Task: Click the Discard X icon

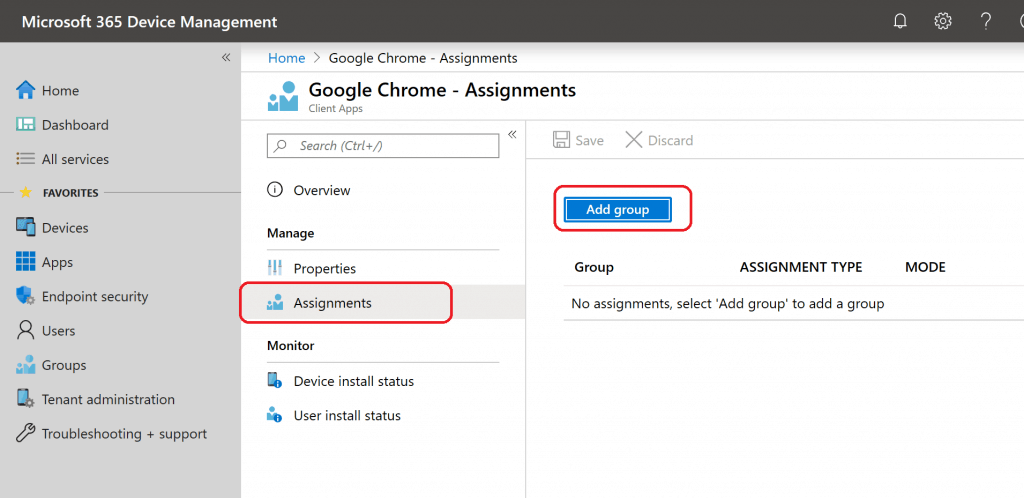Action: point(633,140)
